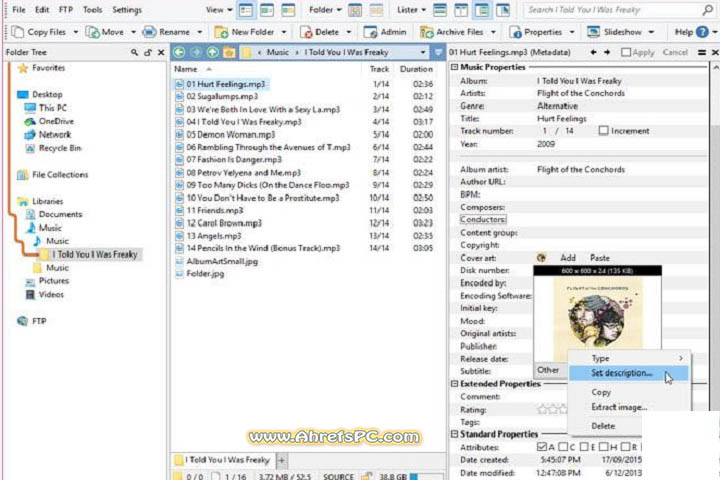Viewport: 720px width, 480px height.
Task: Open the Settings menu
Action: click(127, 10)
